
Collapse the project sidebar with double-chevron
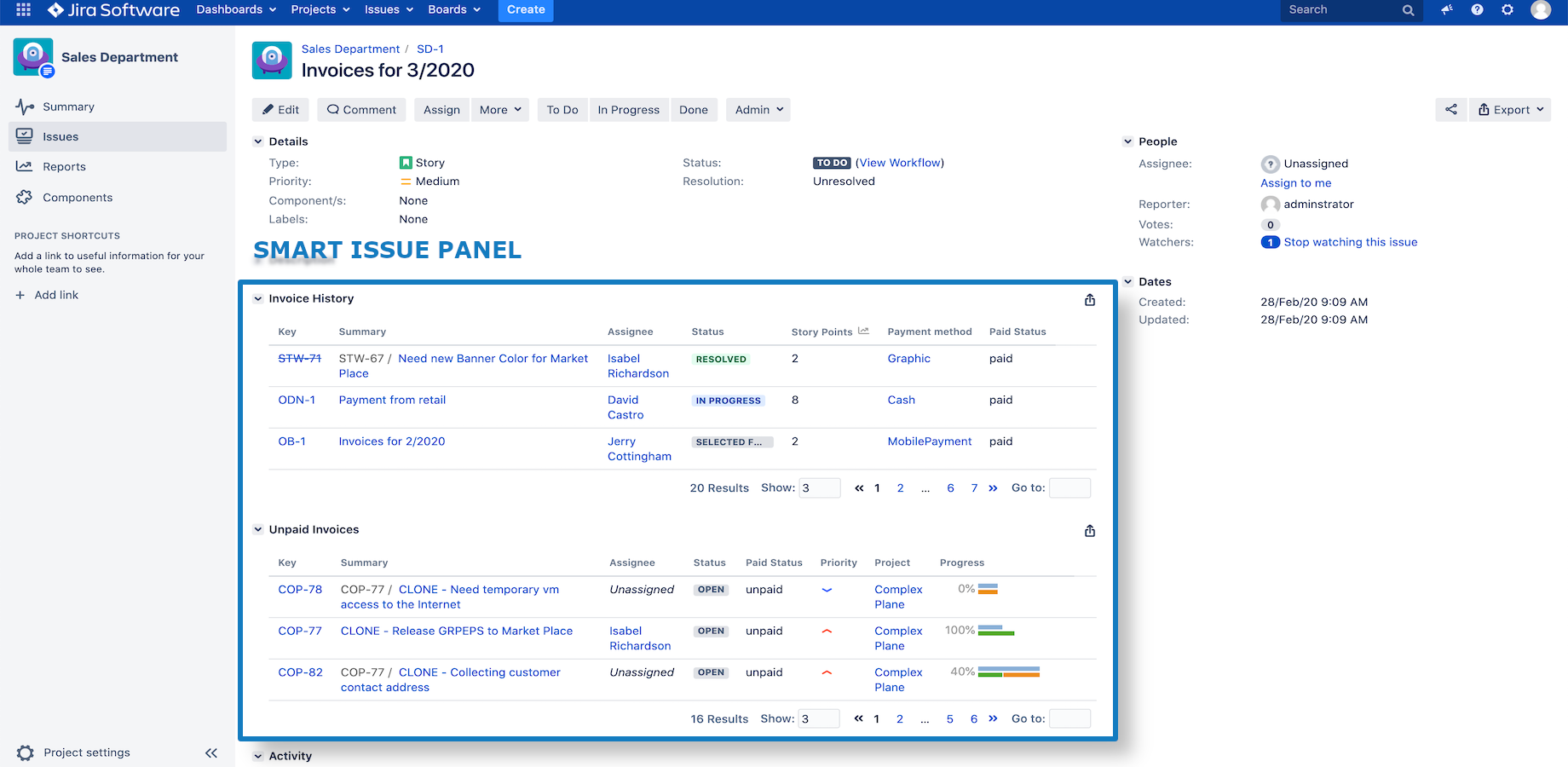210,753
